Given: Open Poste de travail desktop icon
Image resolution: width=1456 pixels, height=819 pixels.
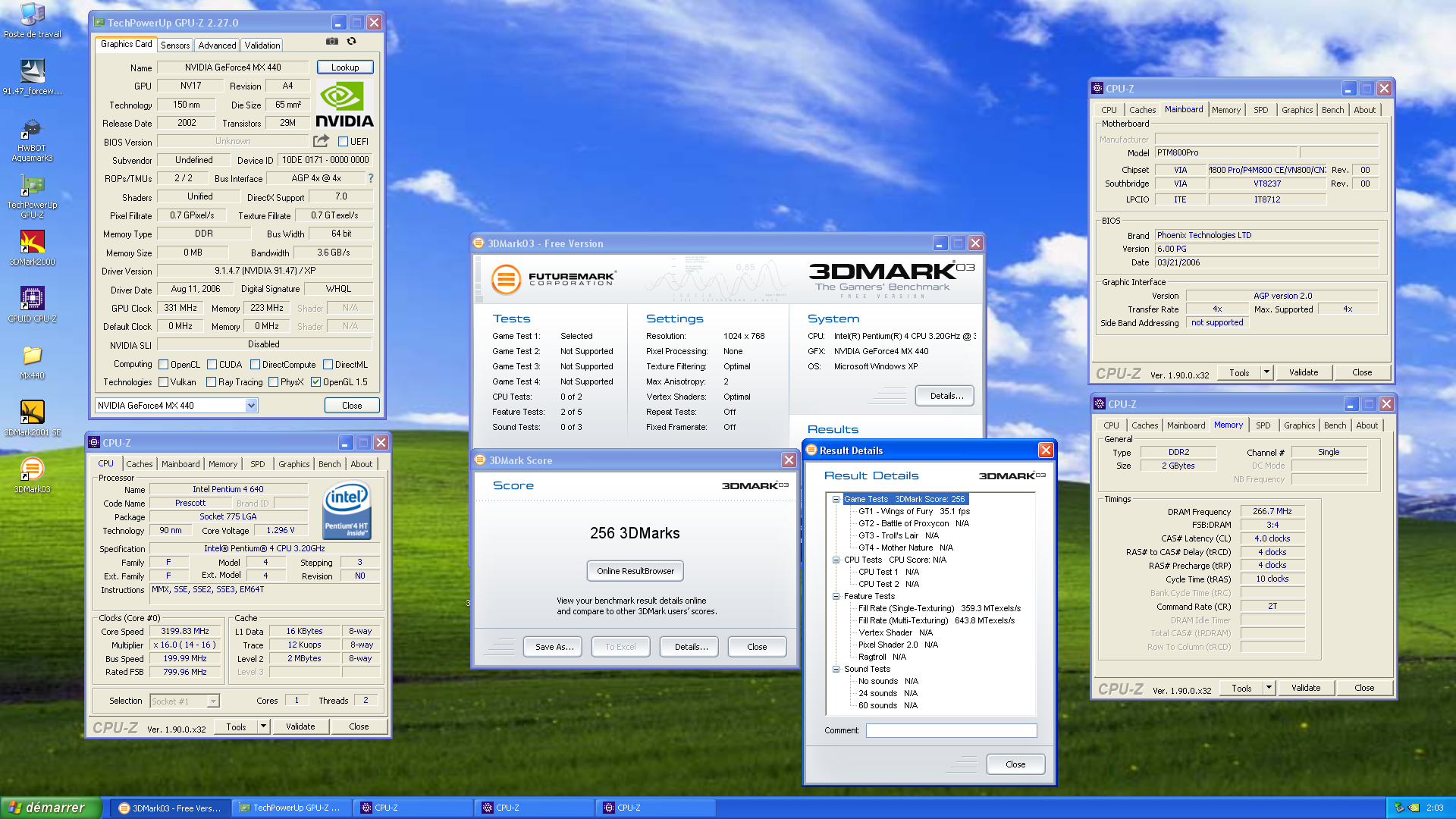Looking at the screenshot, I should point(32,20).
